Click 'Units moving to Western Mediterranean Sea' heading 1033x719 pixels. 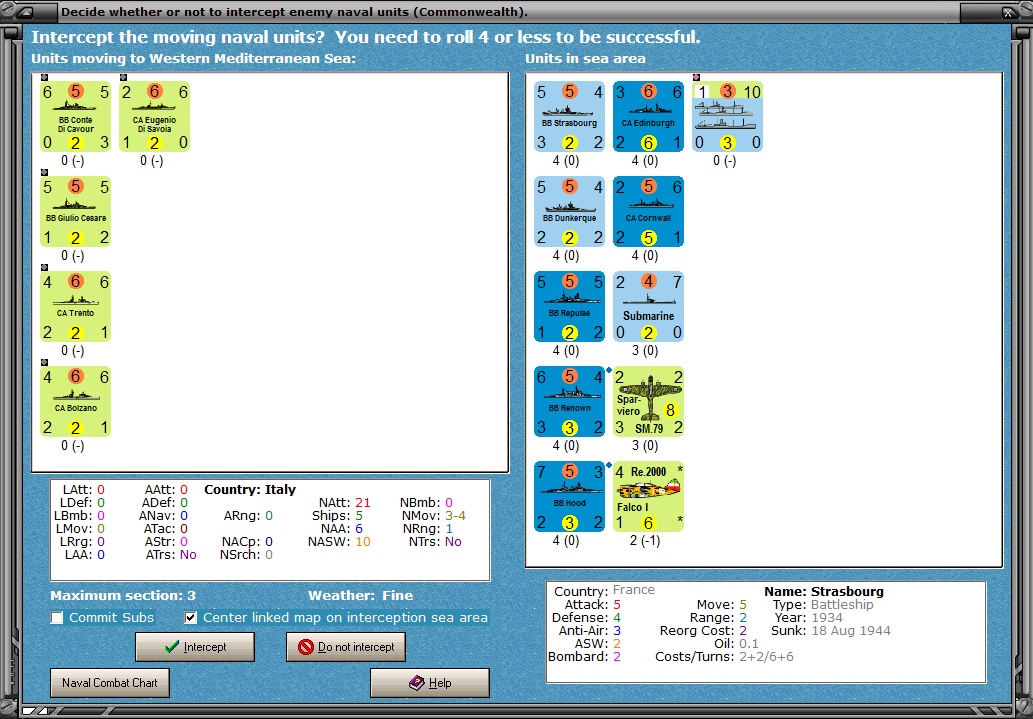click(194, 58)
